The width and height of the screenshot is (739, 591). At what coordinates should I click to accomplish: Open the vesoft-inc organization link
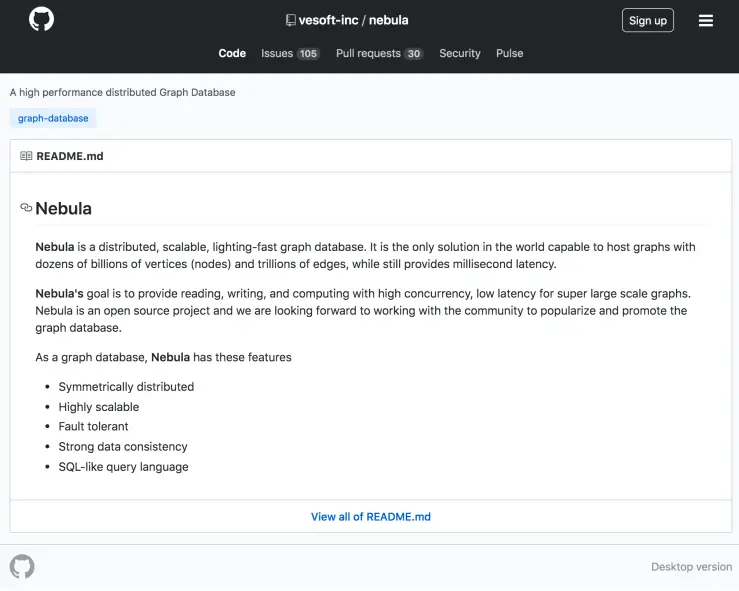point(330,20)
